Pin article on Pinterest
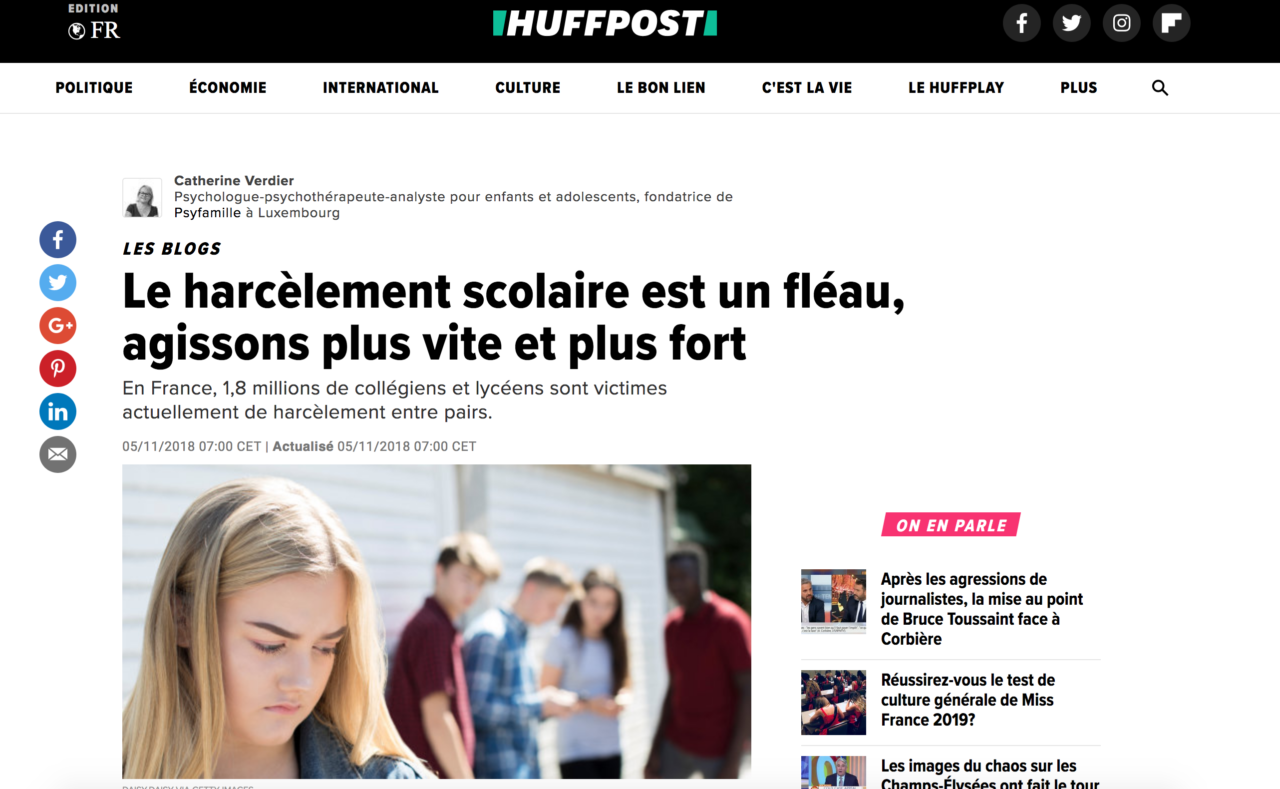Screen dimensions: 1280x789 tap(58, 369)
